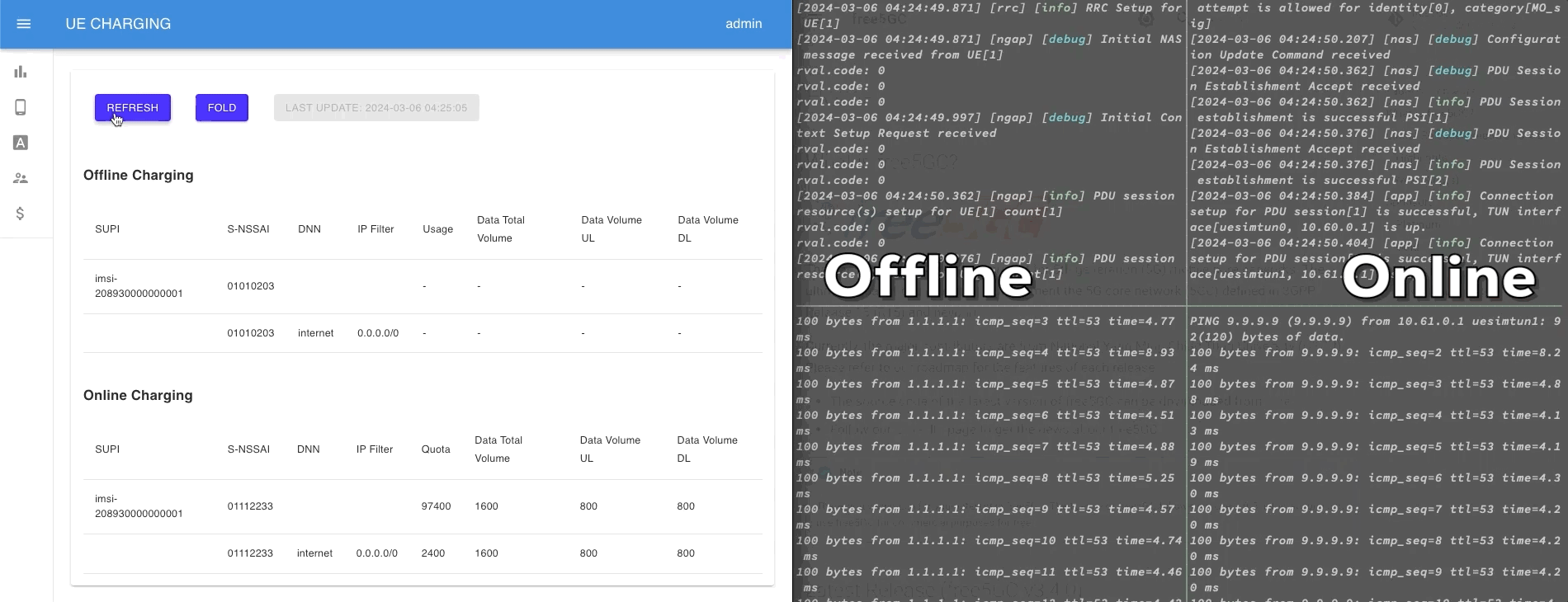Click the Offline Charging section heading

[x=139, y=176]
